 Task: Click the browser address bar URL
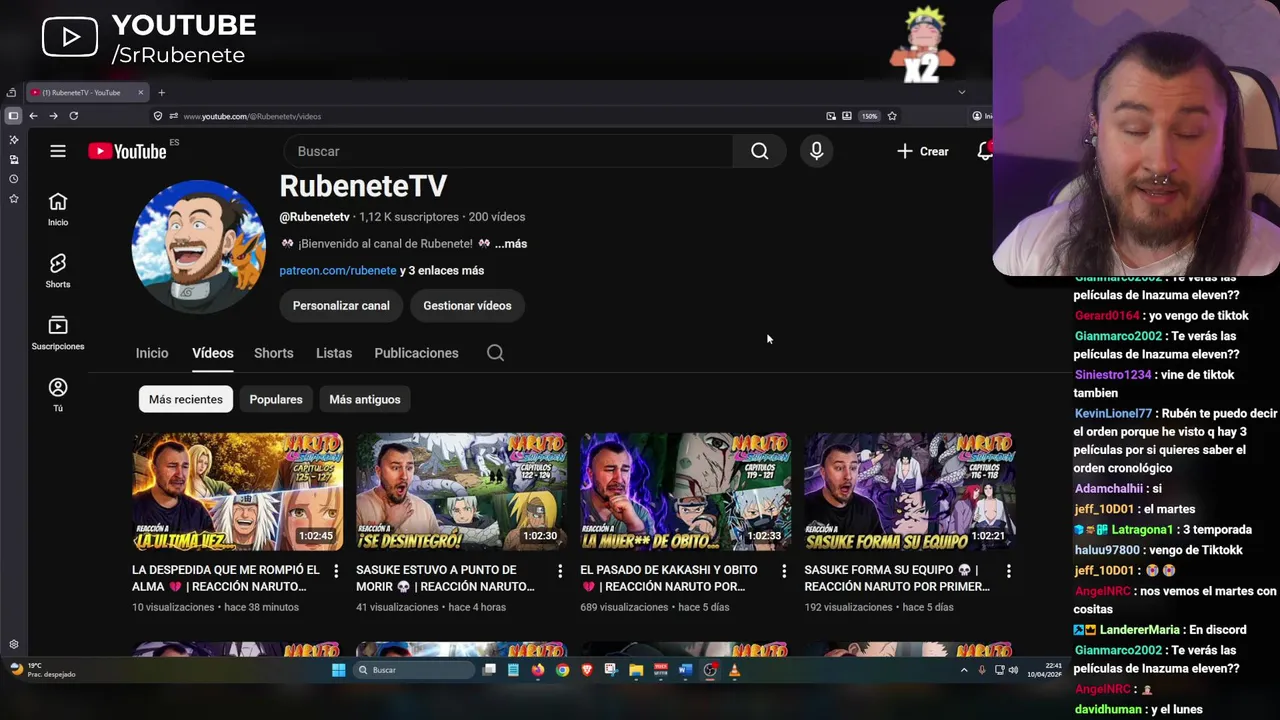tap(252, 116)
